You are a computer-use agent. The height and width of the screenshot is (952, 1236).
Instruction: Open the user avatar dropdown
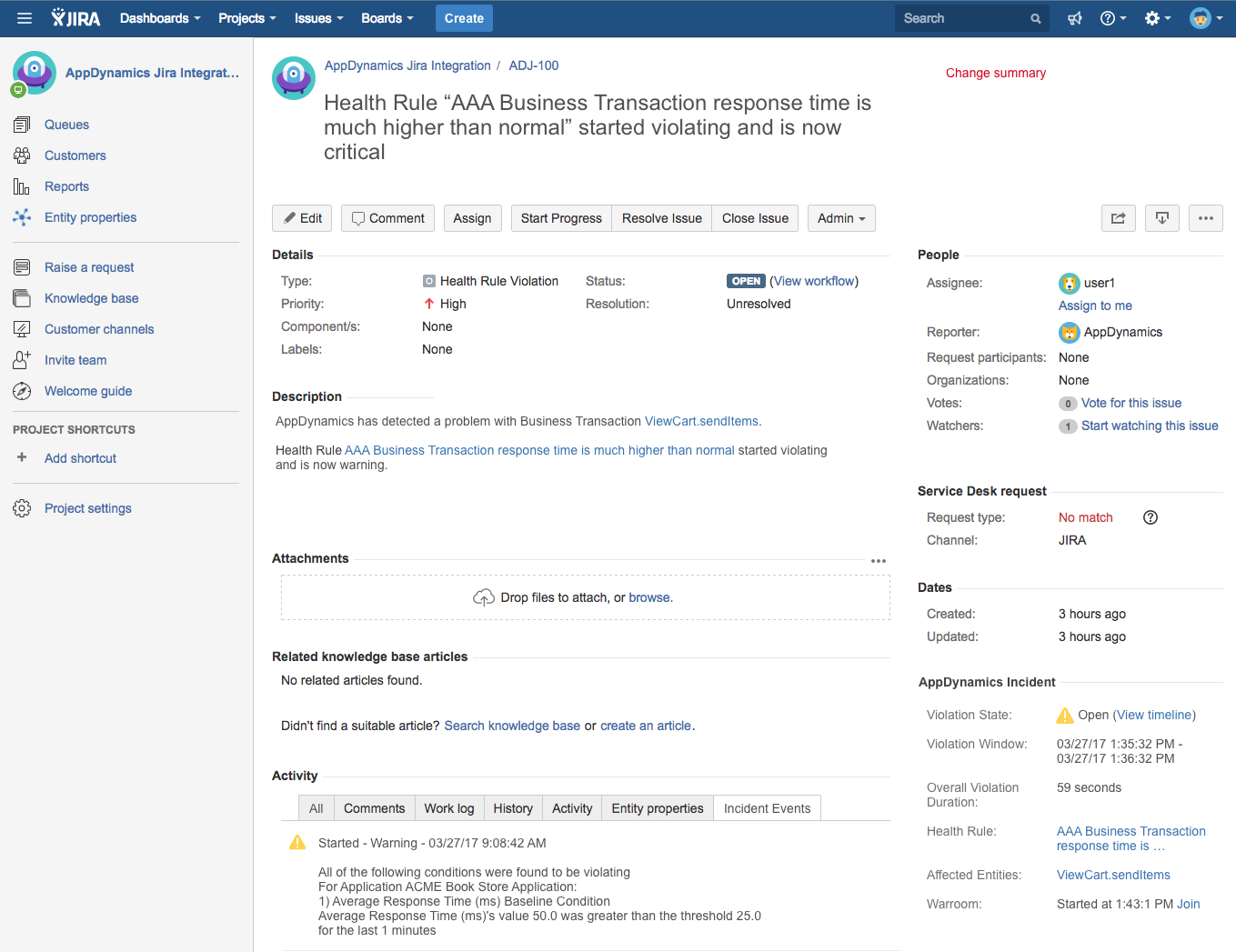(x=1202, y=17)
